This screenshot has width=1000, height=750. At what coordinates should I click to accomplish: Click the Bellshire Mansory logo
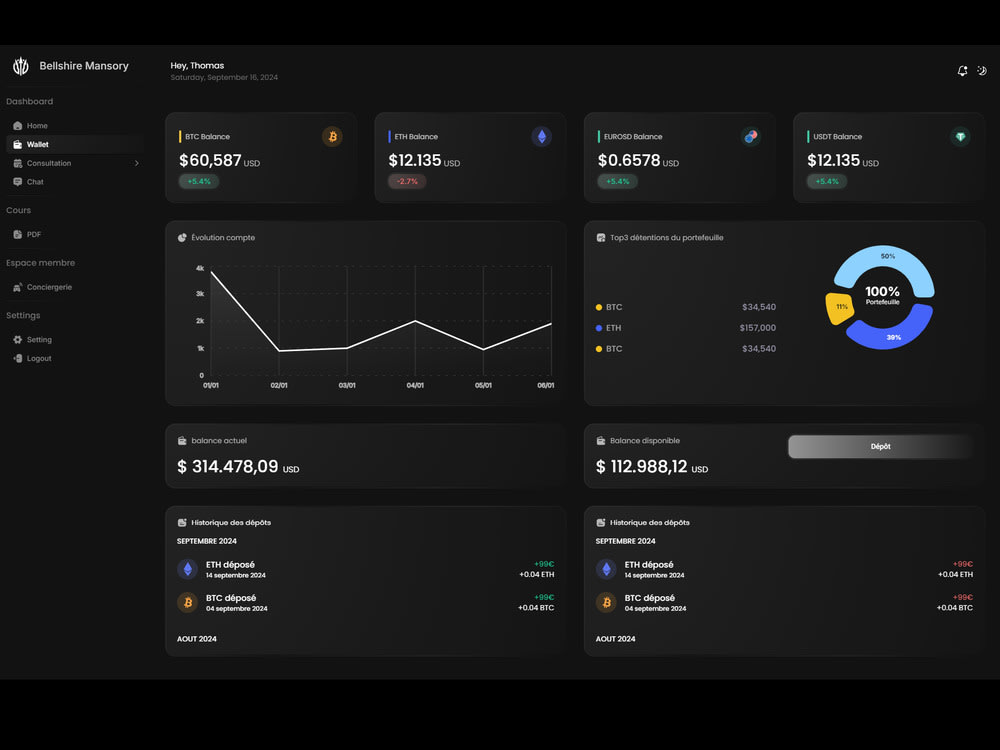click(x=20, y=65)
